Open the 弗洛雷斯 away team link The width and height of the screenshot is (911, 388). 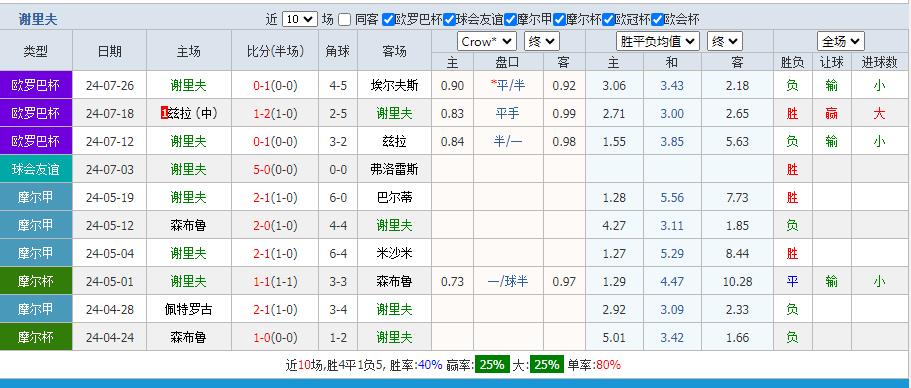point(394,170)
